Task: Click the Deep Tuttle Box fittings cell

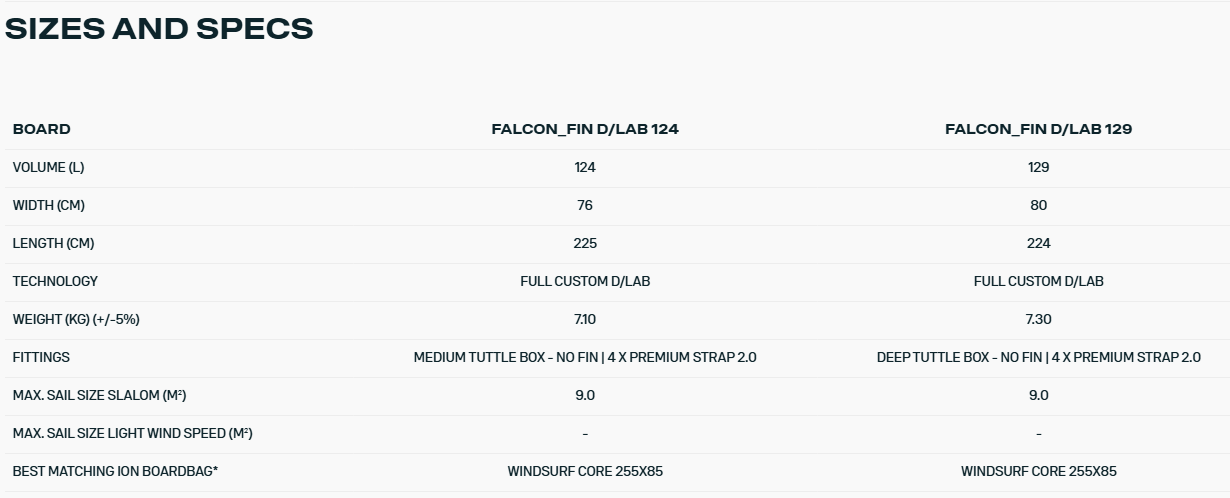Action: point(1038,357)
